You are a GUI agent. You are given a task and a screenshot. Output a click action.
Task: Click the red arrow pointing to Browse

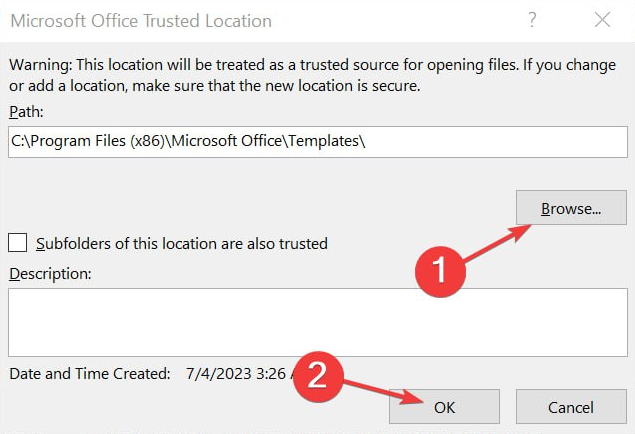pyautogui.click(x=497, y=243)
